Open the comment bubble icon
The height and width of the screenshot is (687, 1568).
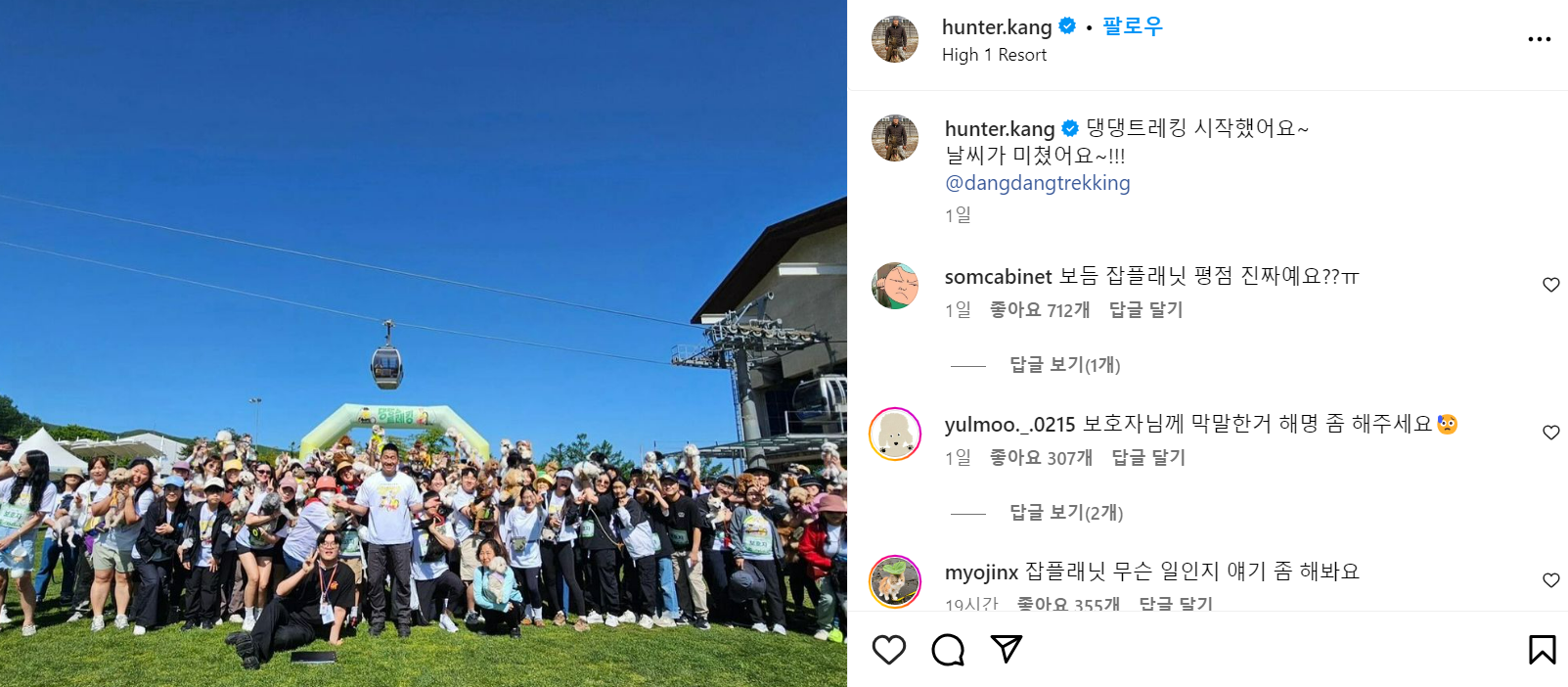click(x=948, y=650)
